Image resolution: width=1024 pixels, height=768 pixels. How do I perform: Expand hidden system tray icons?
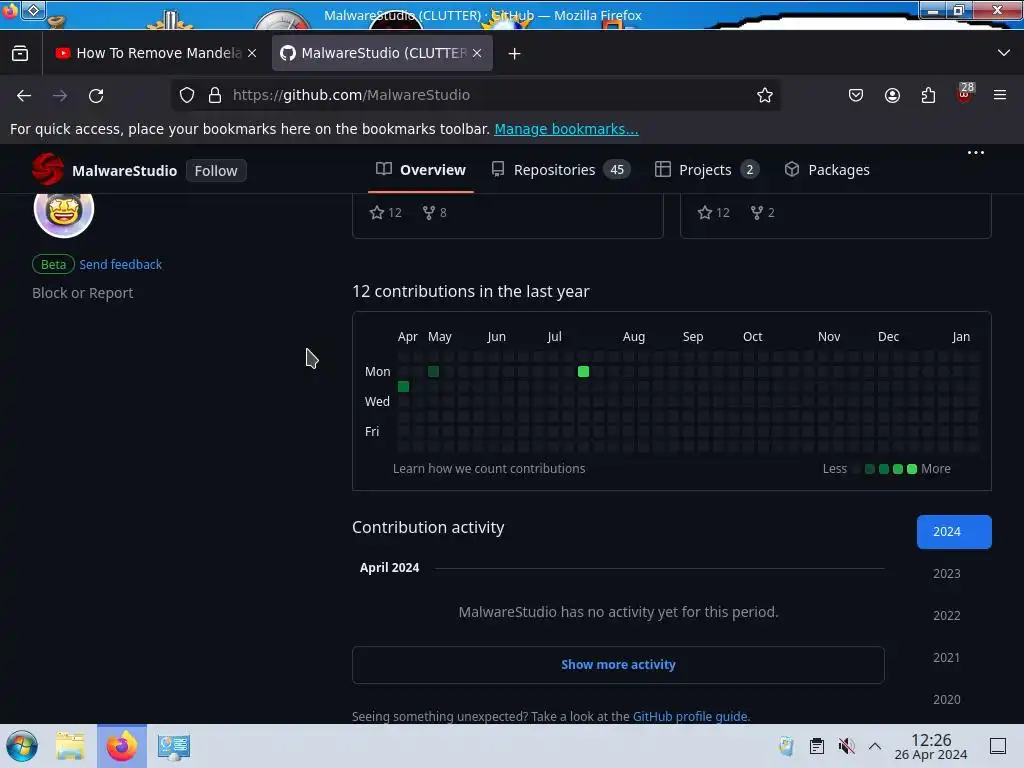[875, 746]
